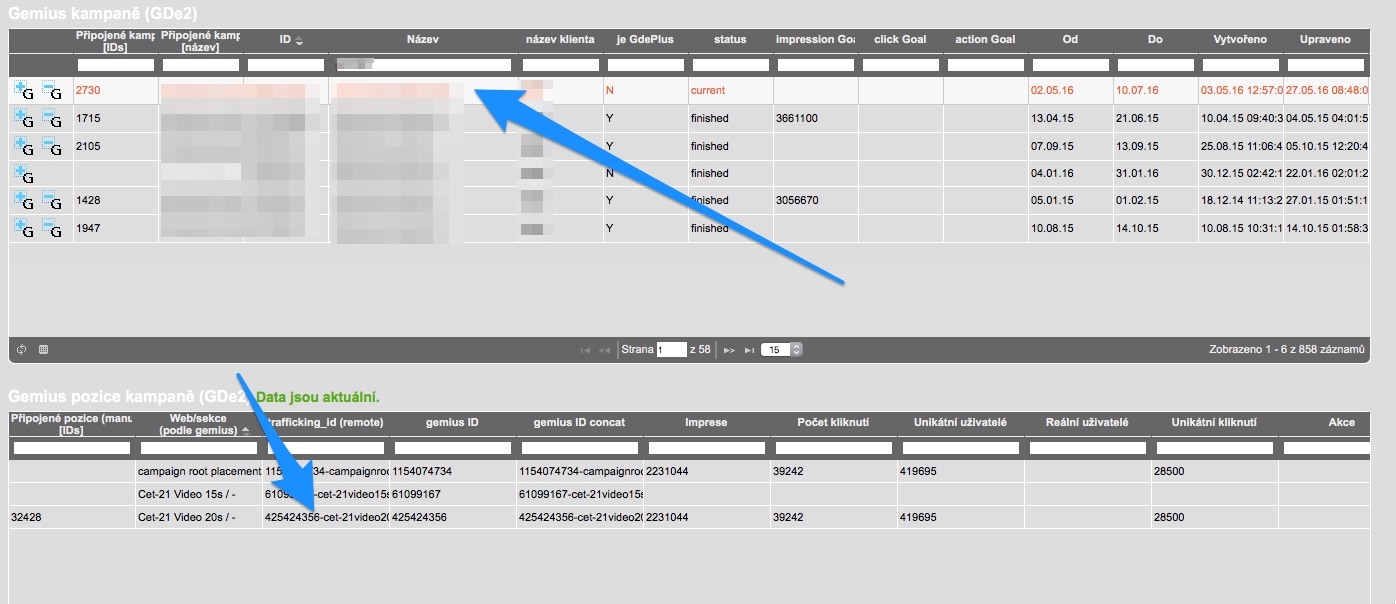Screen dimensions: 1396x604
Task: Focus the Strana page number field
Action: (x=671, y=350)
